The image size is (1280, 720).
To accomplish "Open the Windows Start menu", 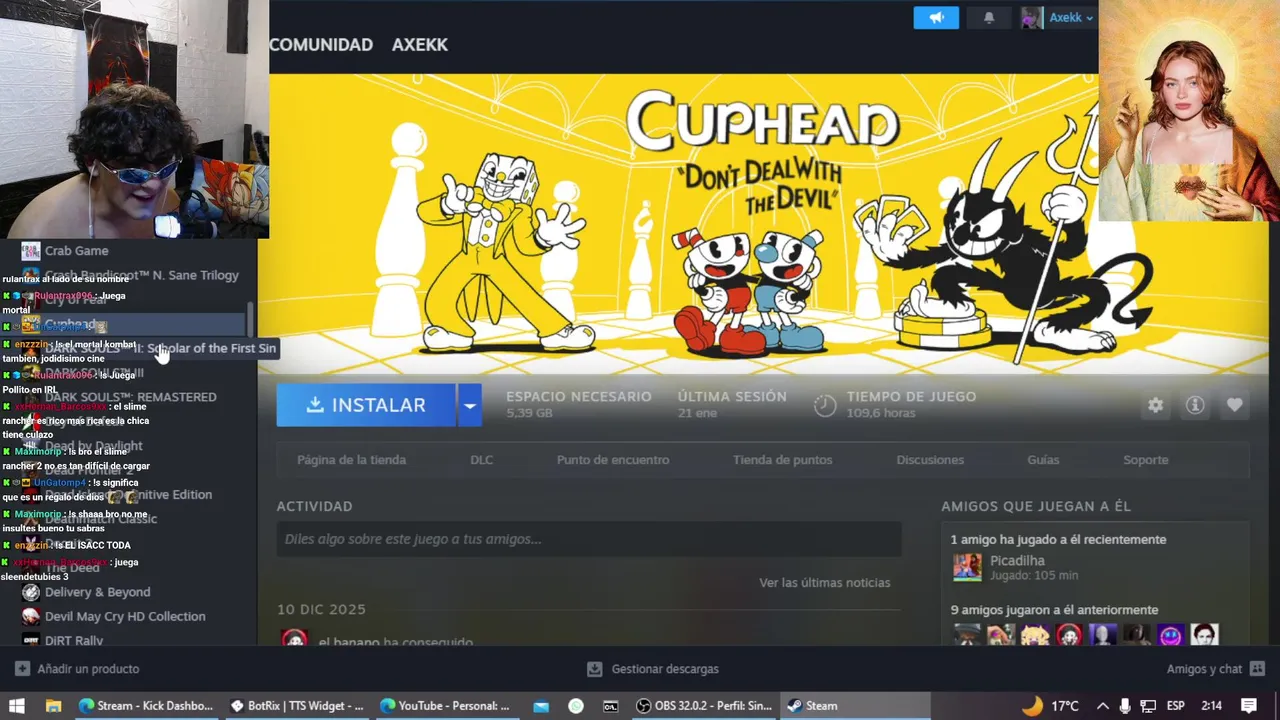I will 17,706.
